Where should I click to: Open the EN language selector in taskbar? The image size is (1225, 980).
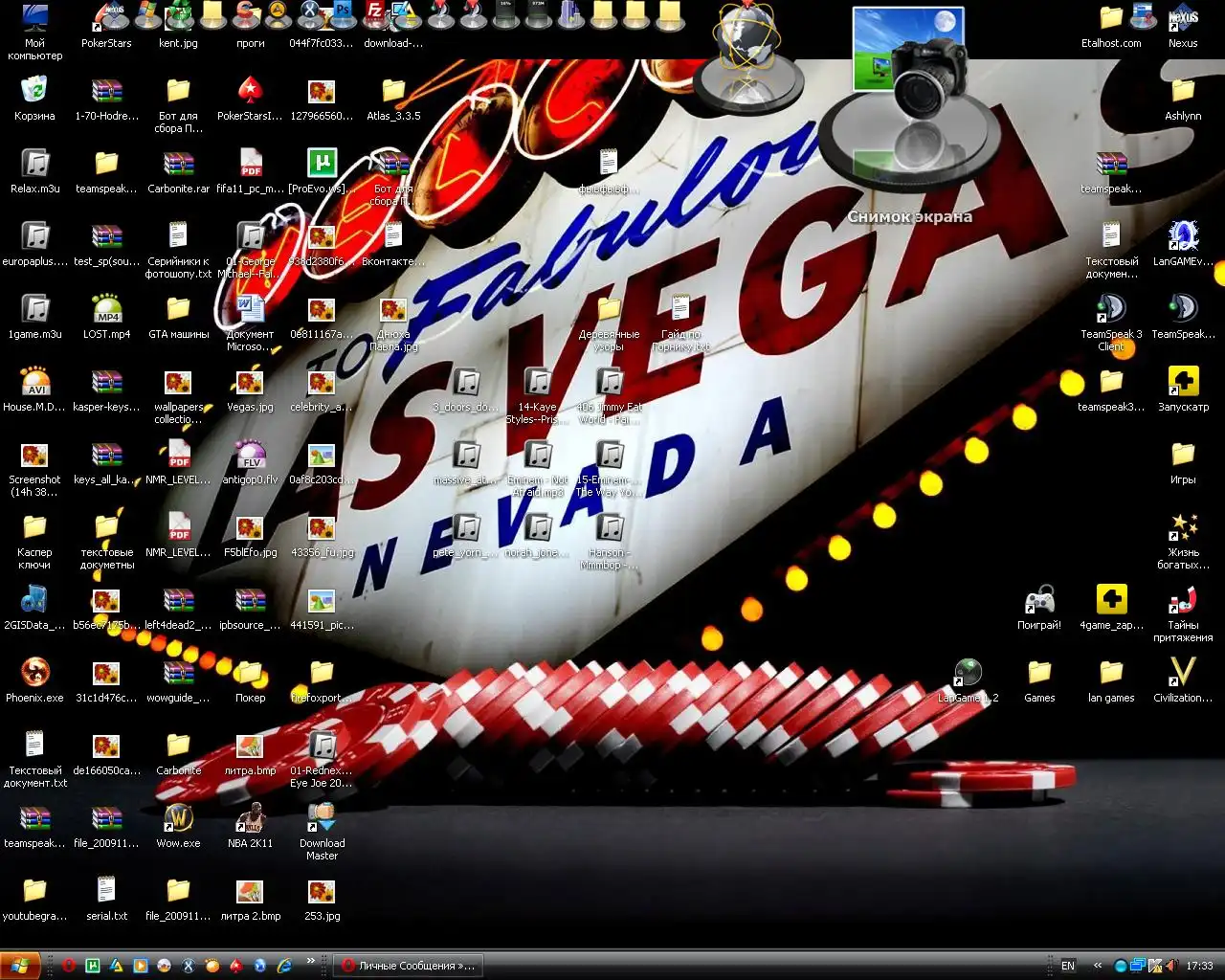[1068, 966]
